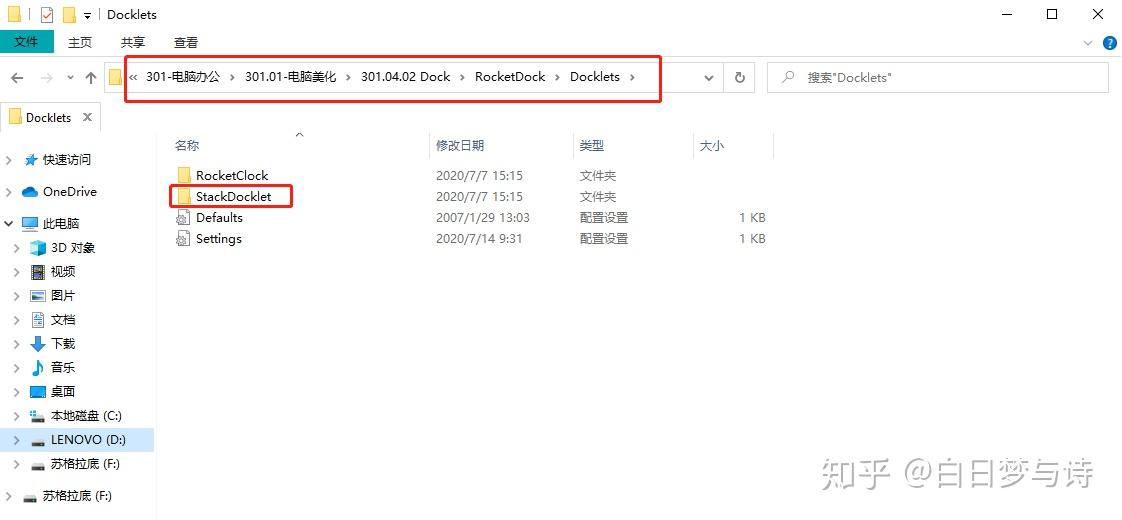Open the address bar history dropdown
Viewport: 1122px width, 520px height.
(x=709, y=78)
